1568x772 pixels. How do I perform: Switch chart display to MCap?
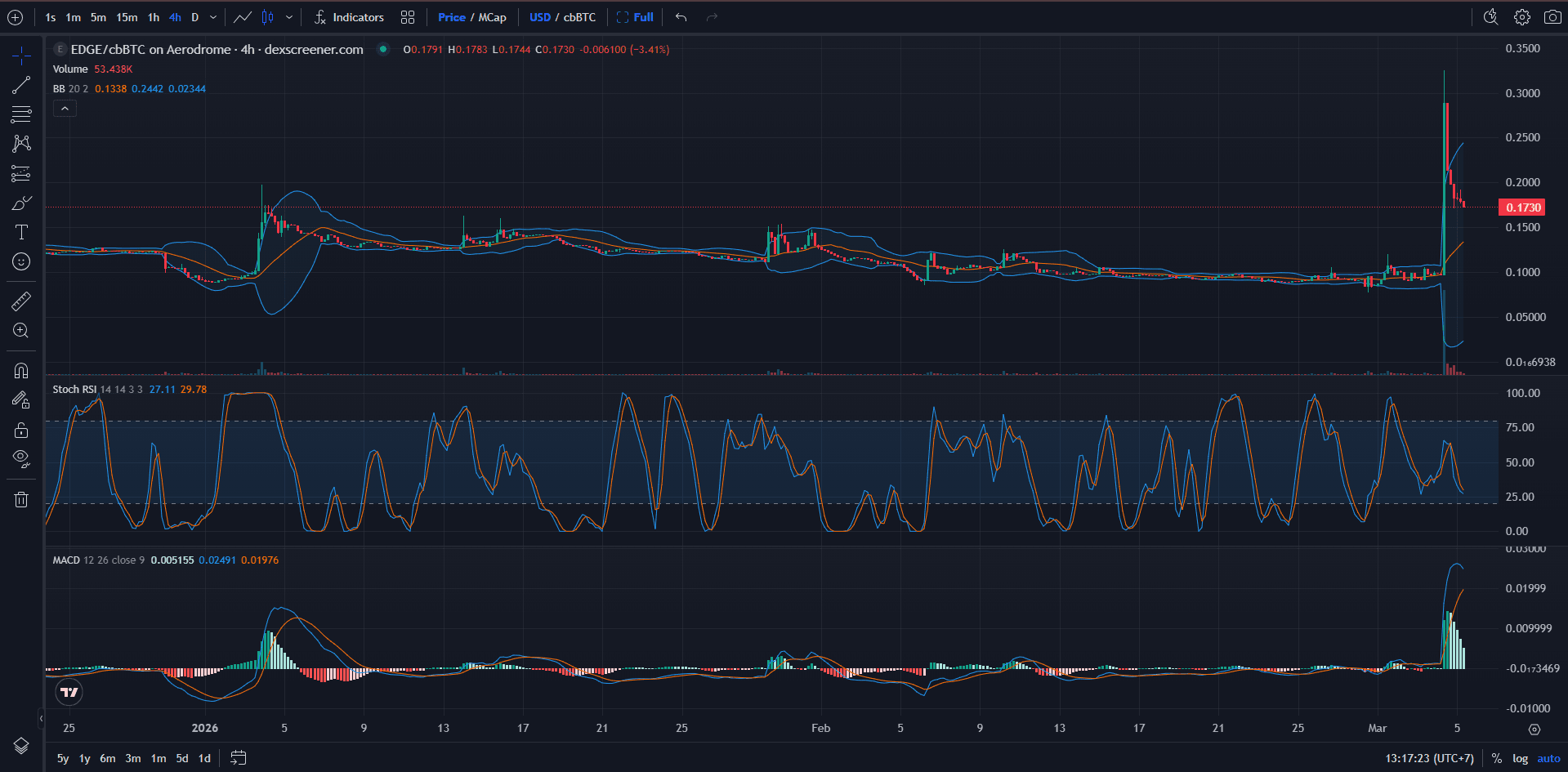coord(494,16)
